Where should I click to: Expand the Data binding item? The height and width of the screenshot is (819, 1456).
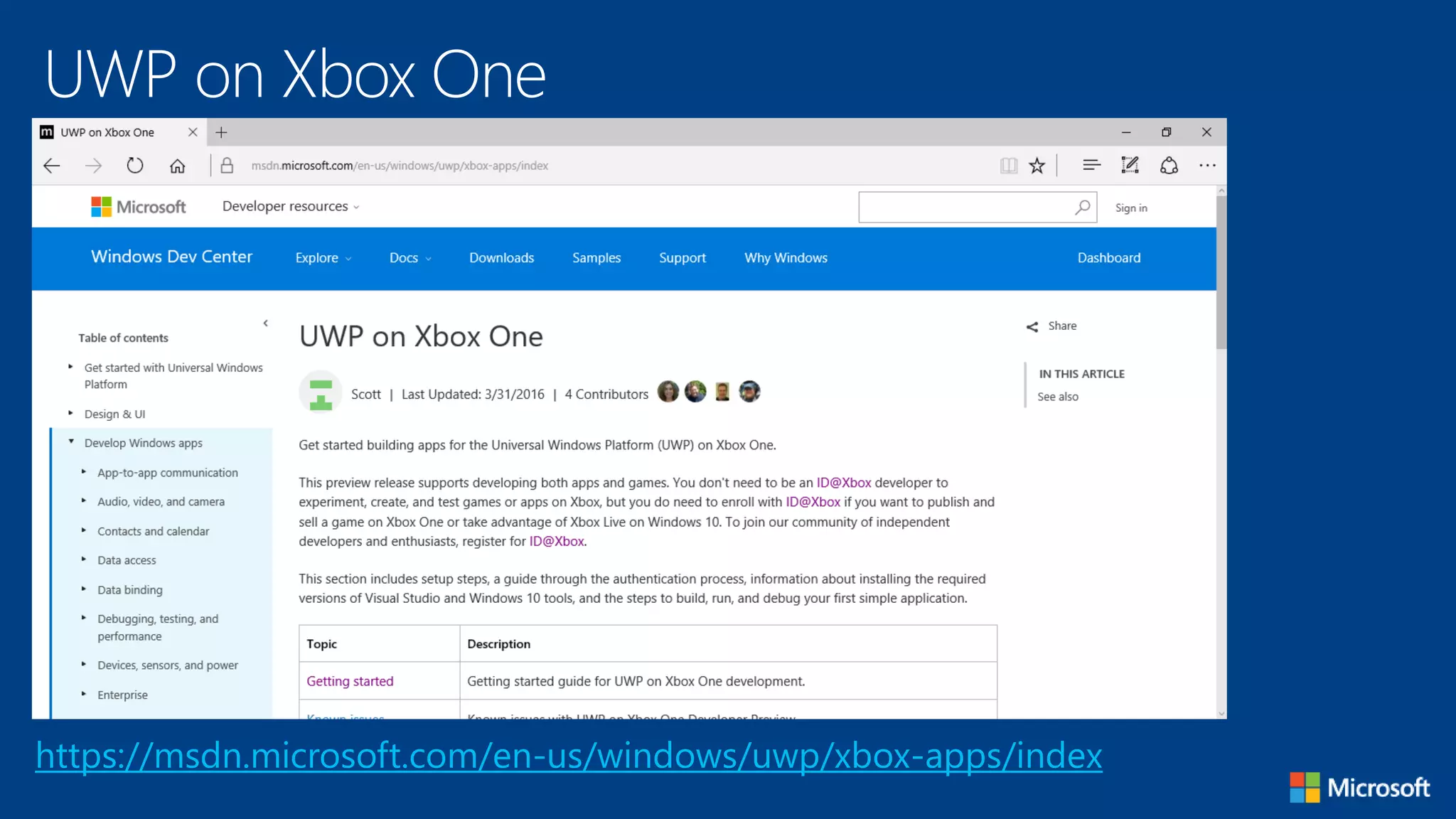(84, 589)
